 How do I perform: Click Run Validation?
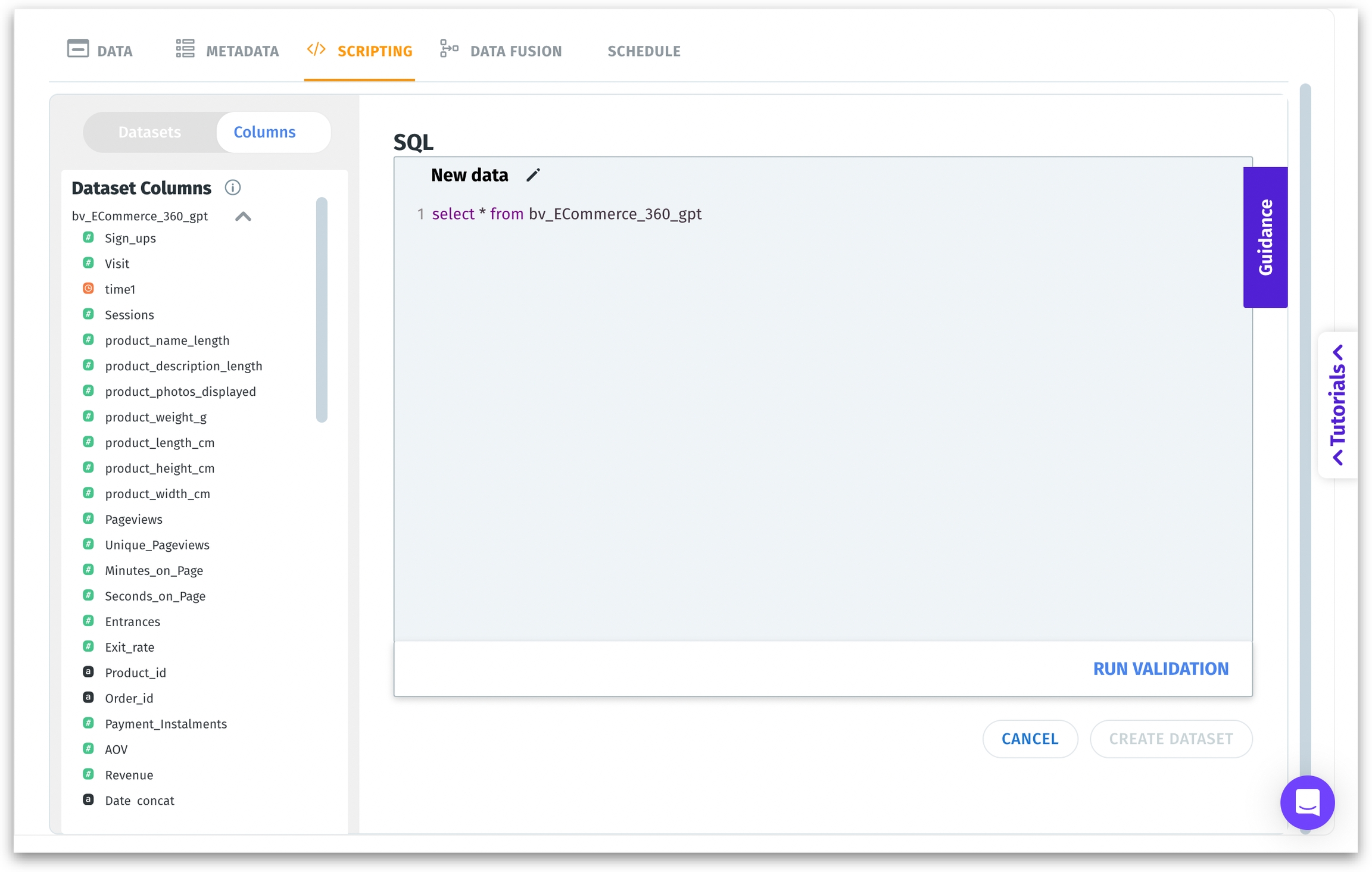(1160, 668)
